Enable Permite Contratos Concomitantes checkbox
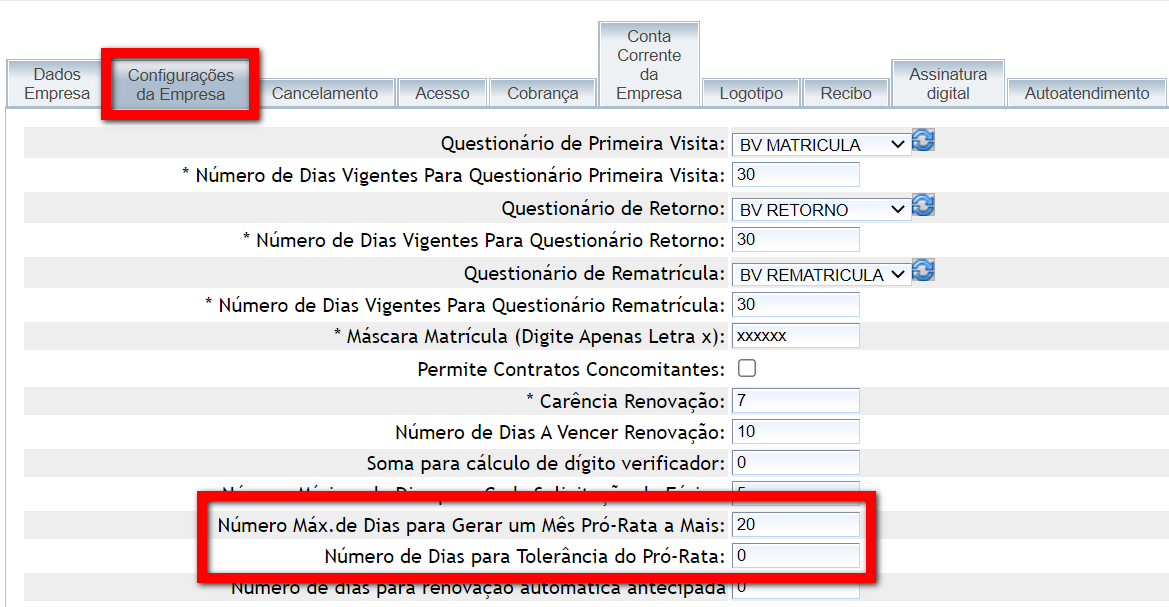 coord(747,368)
